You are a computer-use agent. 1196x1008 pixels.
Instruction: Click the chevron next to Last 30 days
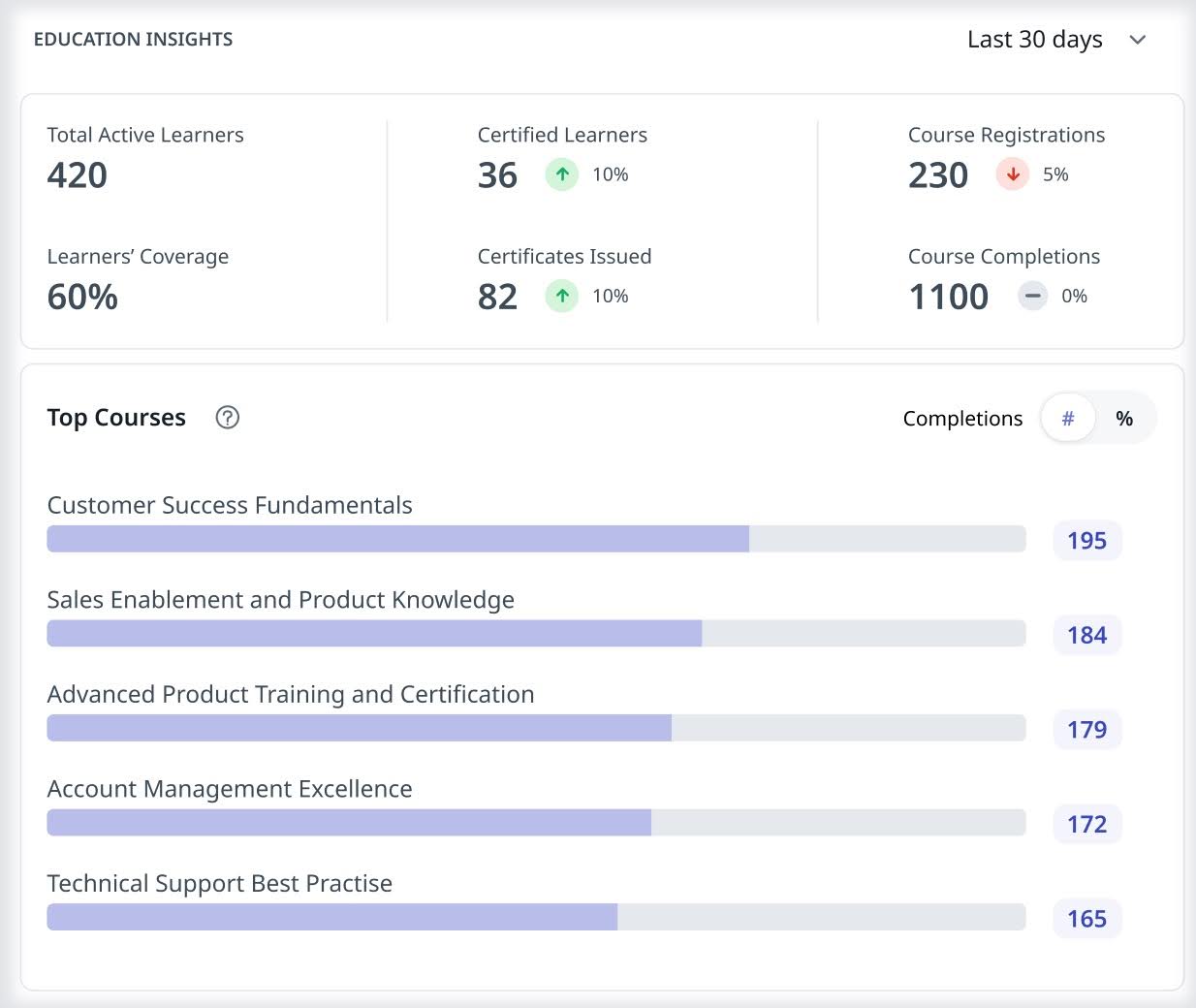[1138, 40]
